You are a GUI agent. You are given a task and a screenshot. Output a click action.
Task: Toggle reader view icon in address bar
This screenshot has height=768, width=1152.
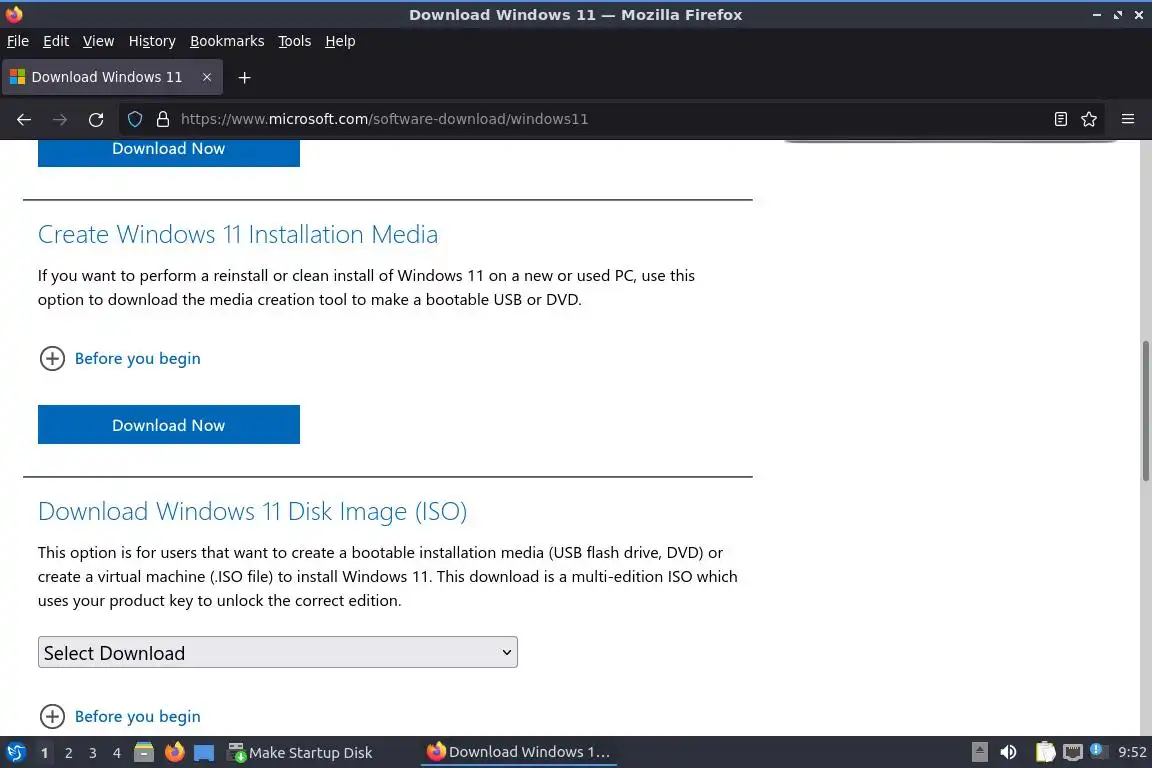pos(1060,119)
